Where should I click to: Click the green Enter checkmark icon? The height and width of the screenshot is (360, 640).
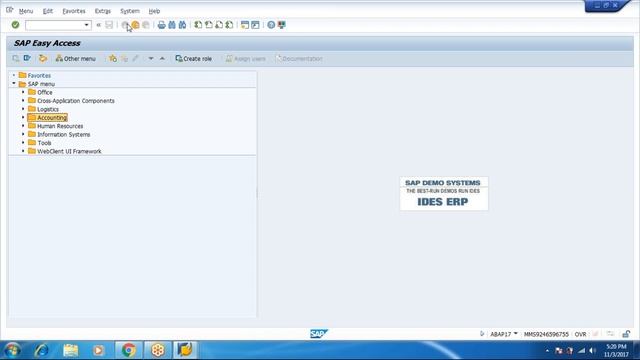(15, 25)
